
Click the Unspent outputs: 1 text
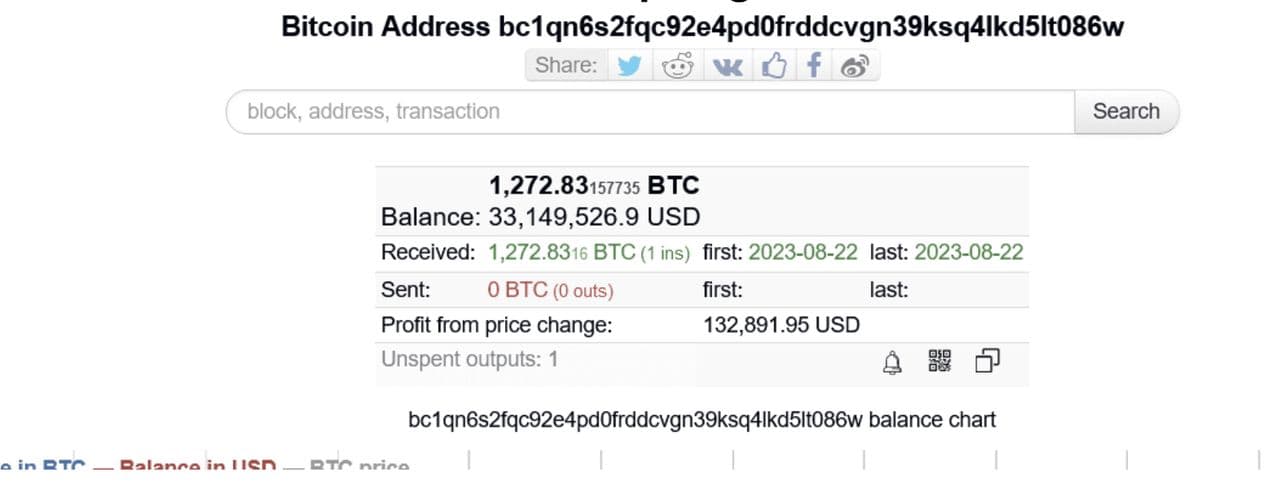tap(469, 359)
